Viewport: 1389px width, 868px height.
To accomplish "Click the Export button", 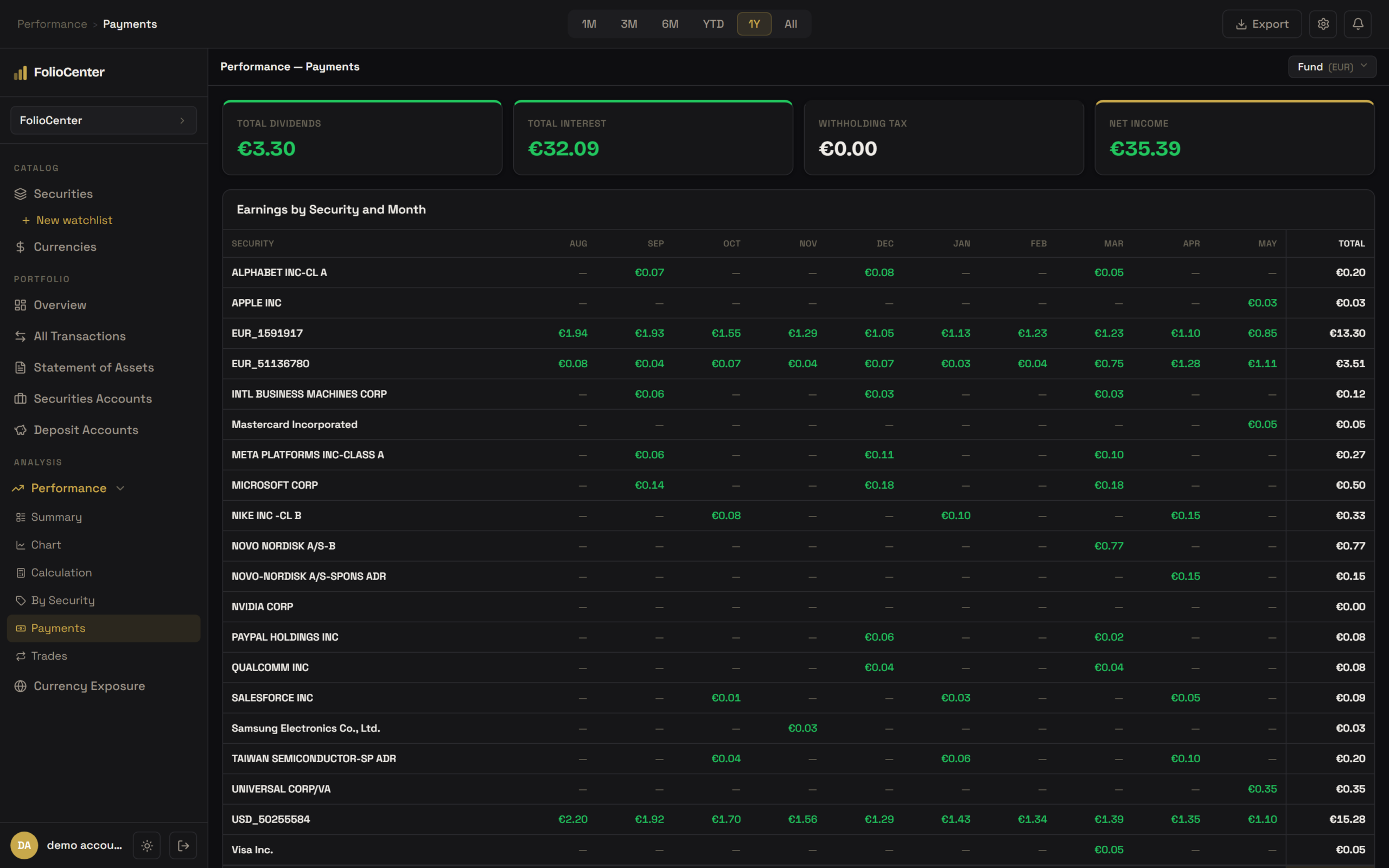I will 1261,24.
